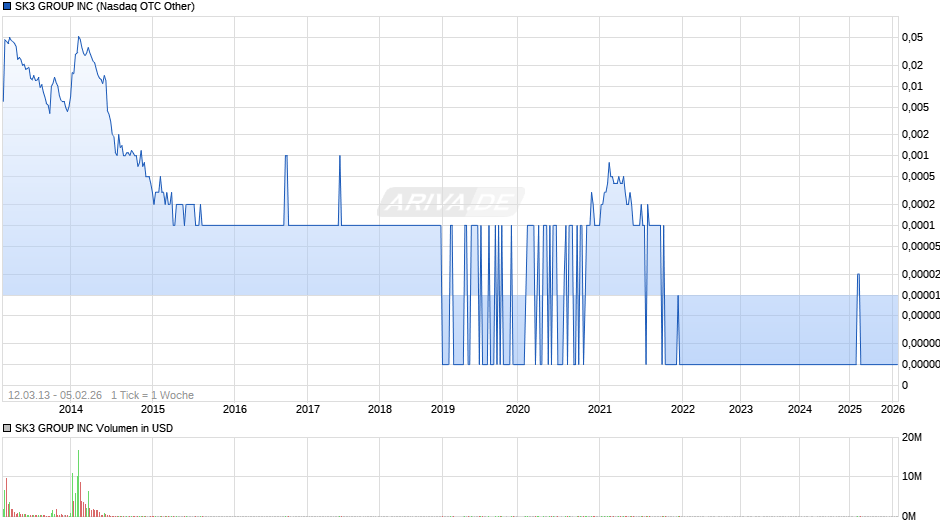Click the 0,05 price axis label

(912, 37)
